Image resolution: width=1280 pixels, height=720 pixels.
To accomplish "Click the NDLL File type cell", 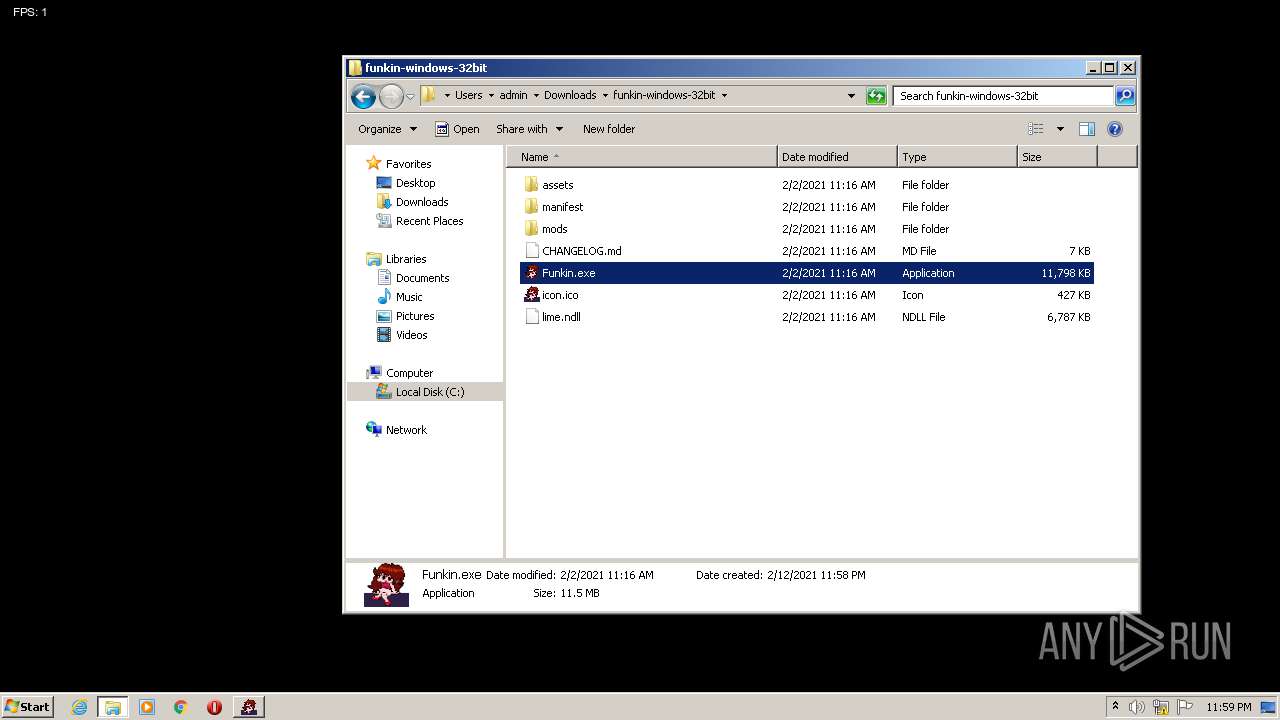I will coord(923,317).
